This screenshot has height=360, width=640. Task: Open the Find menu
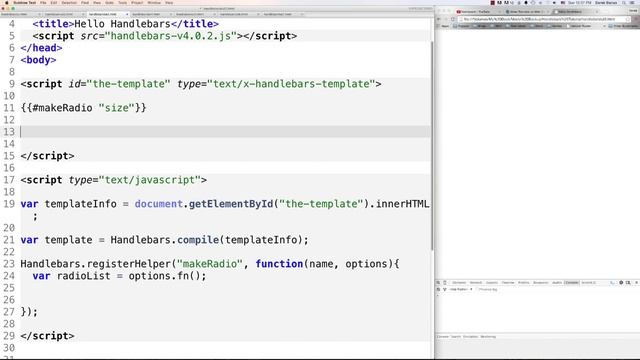[x=85, y=3]
